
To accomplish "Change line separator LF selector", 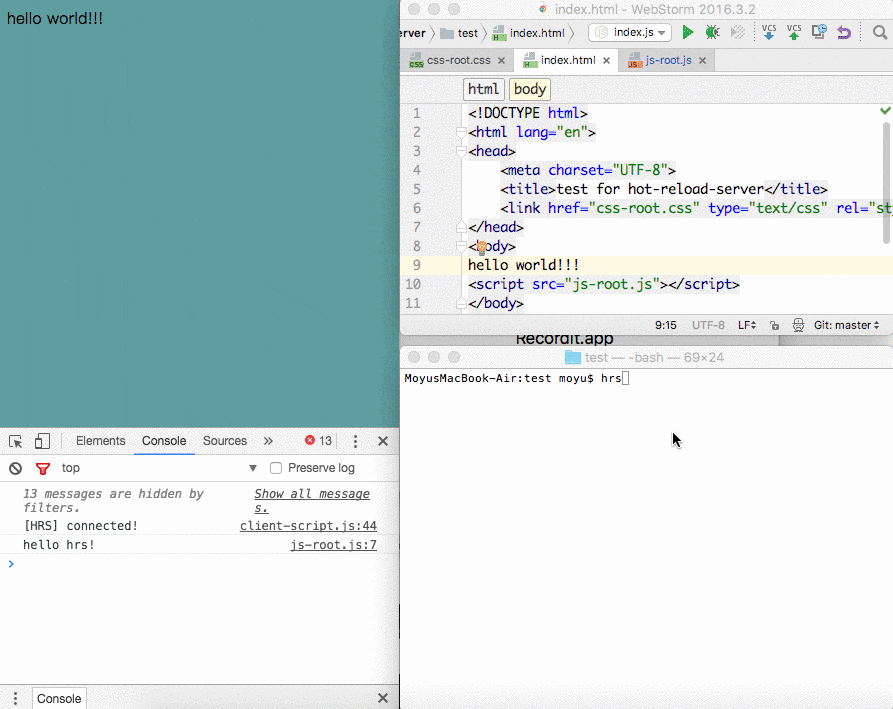I will (x=747, y=325).
